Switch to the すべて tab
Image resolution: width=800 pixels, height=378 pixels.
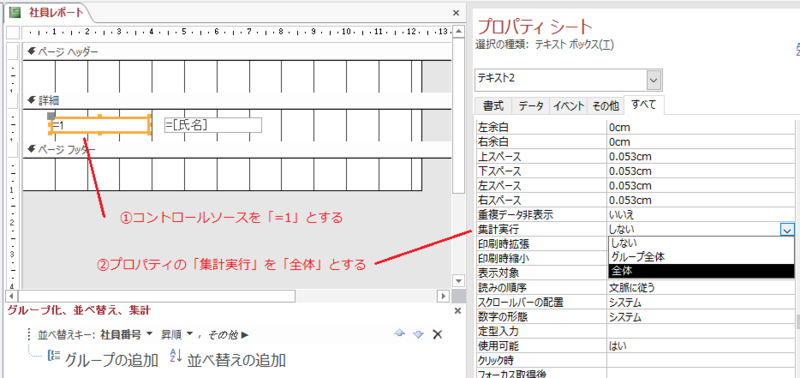click(645, 105)
